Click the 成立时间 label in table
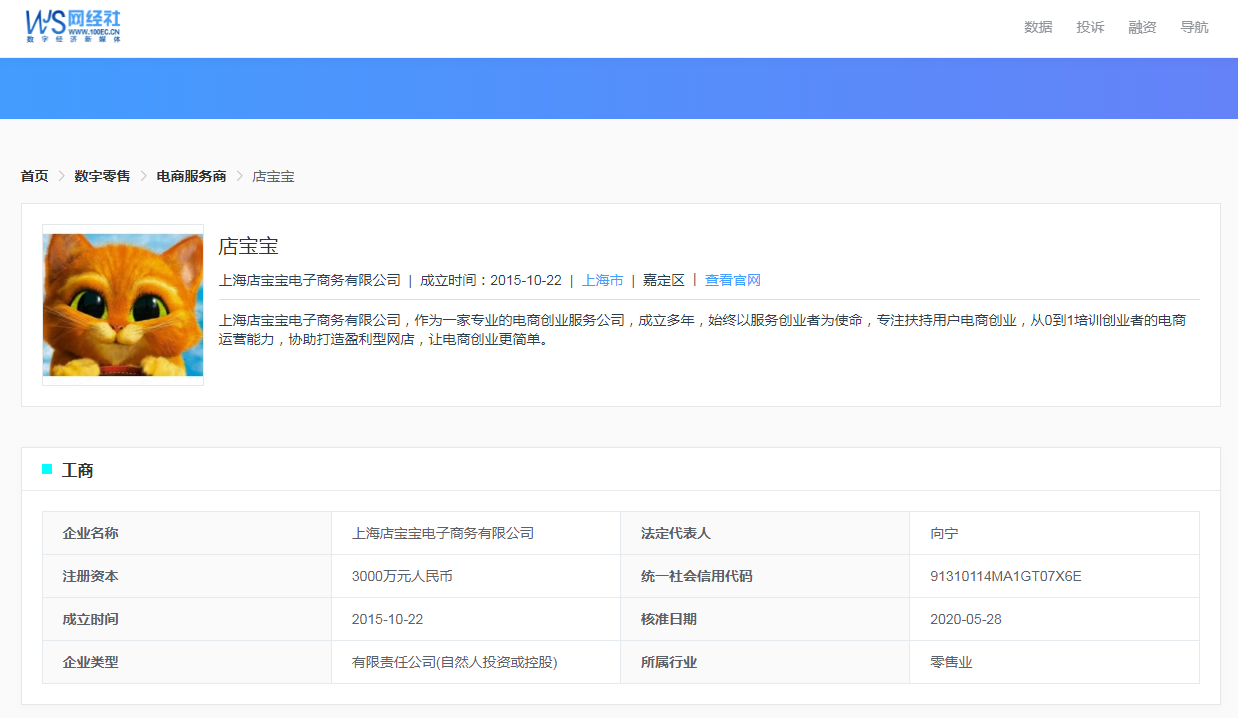Image resolution: width=1238 pixels, height=718 pixels. click(187, 619)
